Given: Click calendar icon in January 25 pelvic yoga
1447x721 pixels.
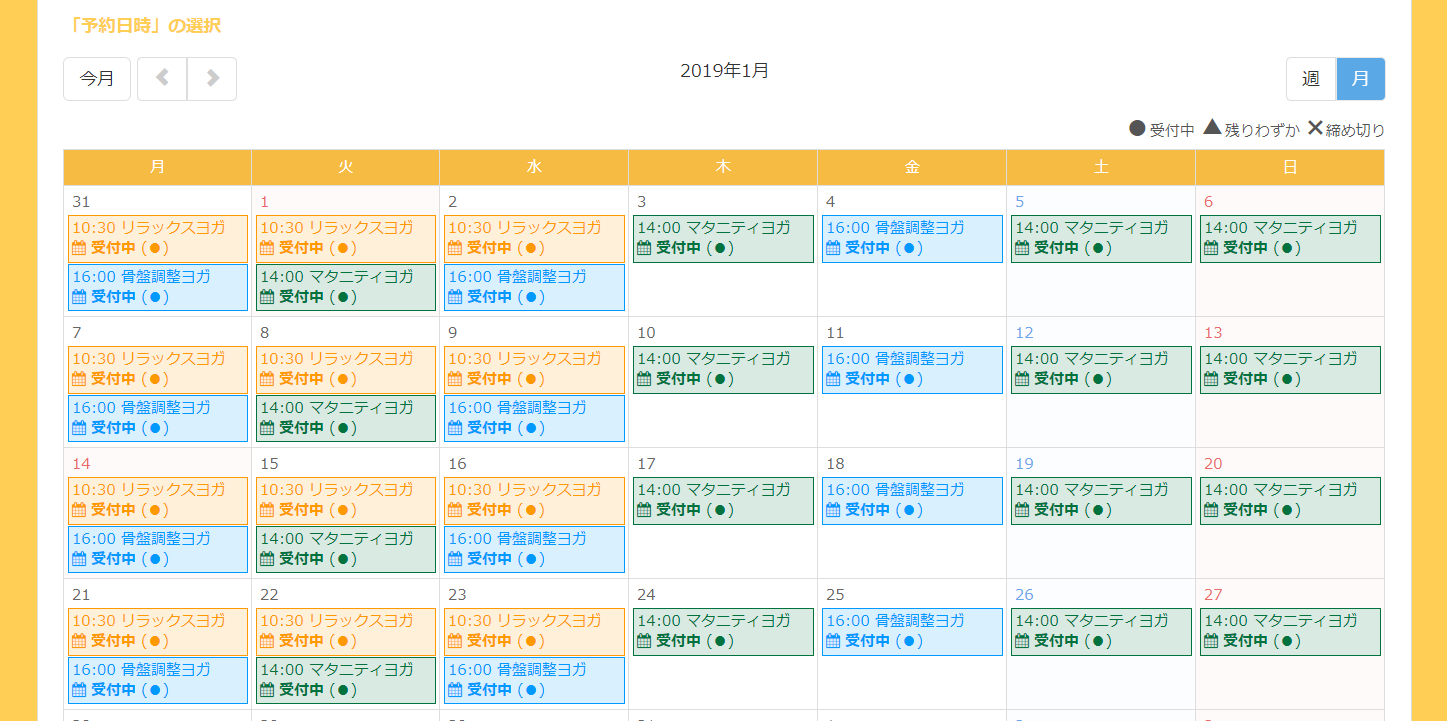Looking at the screenshot, I should point(833,641).
